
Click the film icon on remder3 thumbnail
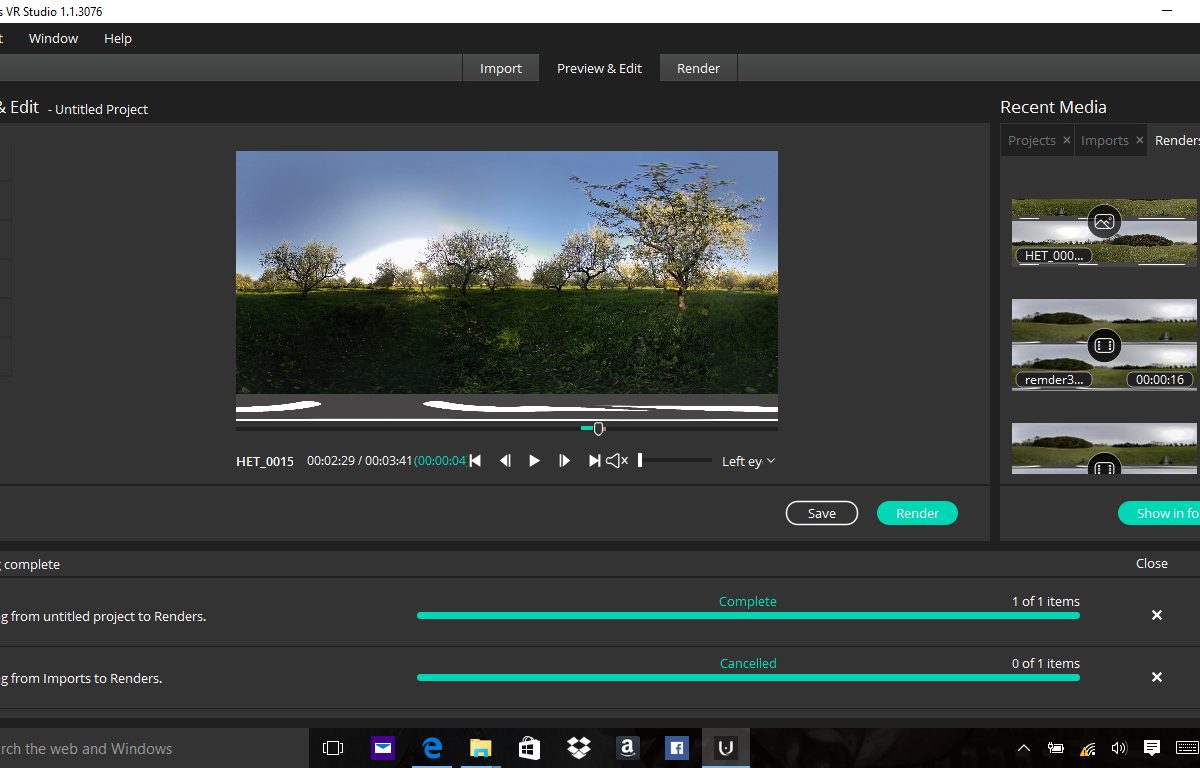point(1104,346)
